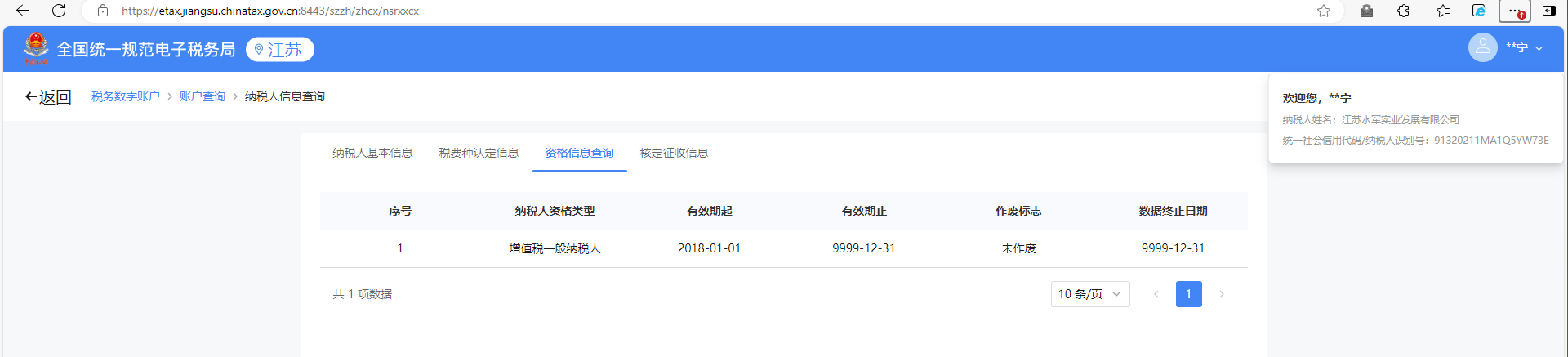This screenshot has height=357, width=1568.
Task: Click padlock site info icon
Action: pos(103,11)
